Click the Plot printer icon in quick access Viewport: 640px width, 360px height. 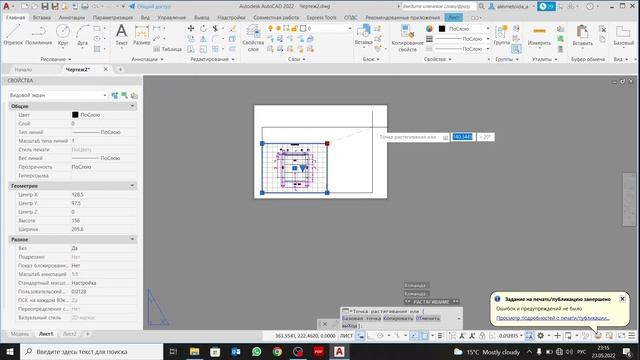[x=84, y=7]
